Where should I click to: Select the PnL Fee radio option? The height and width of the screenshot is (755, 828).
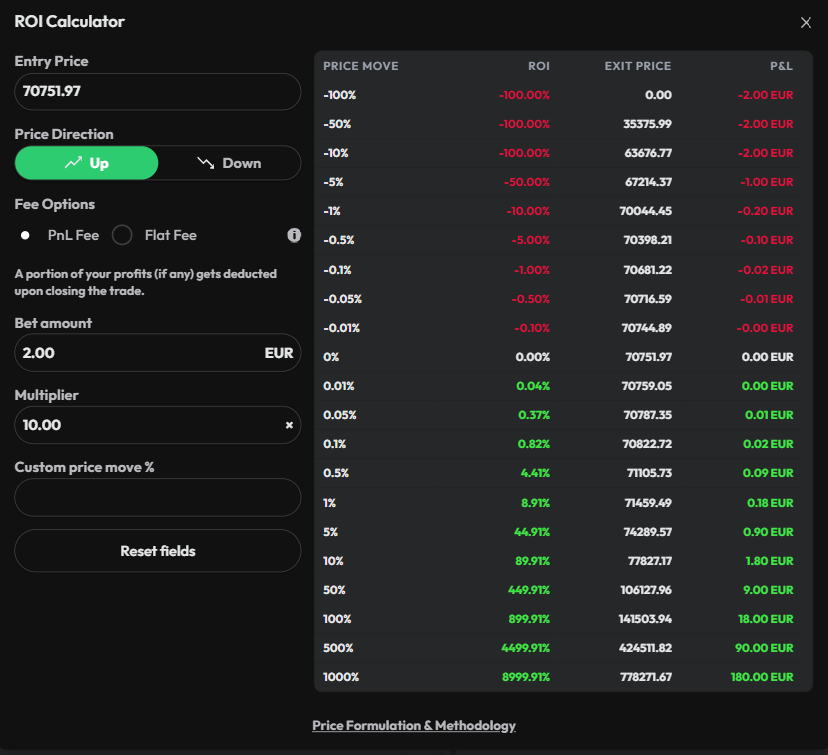click(x=26, y=235)
